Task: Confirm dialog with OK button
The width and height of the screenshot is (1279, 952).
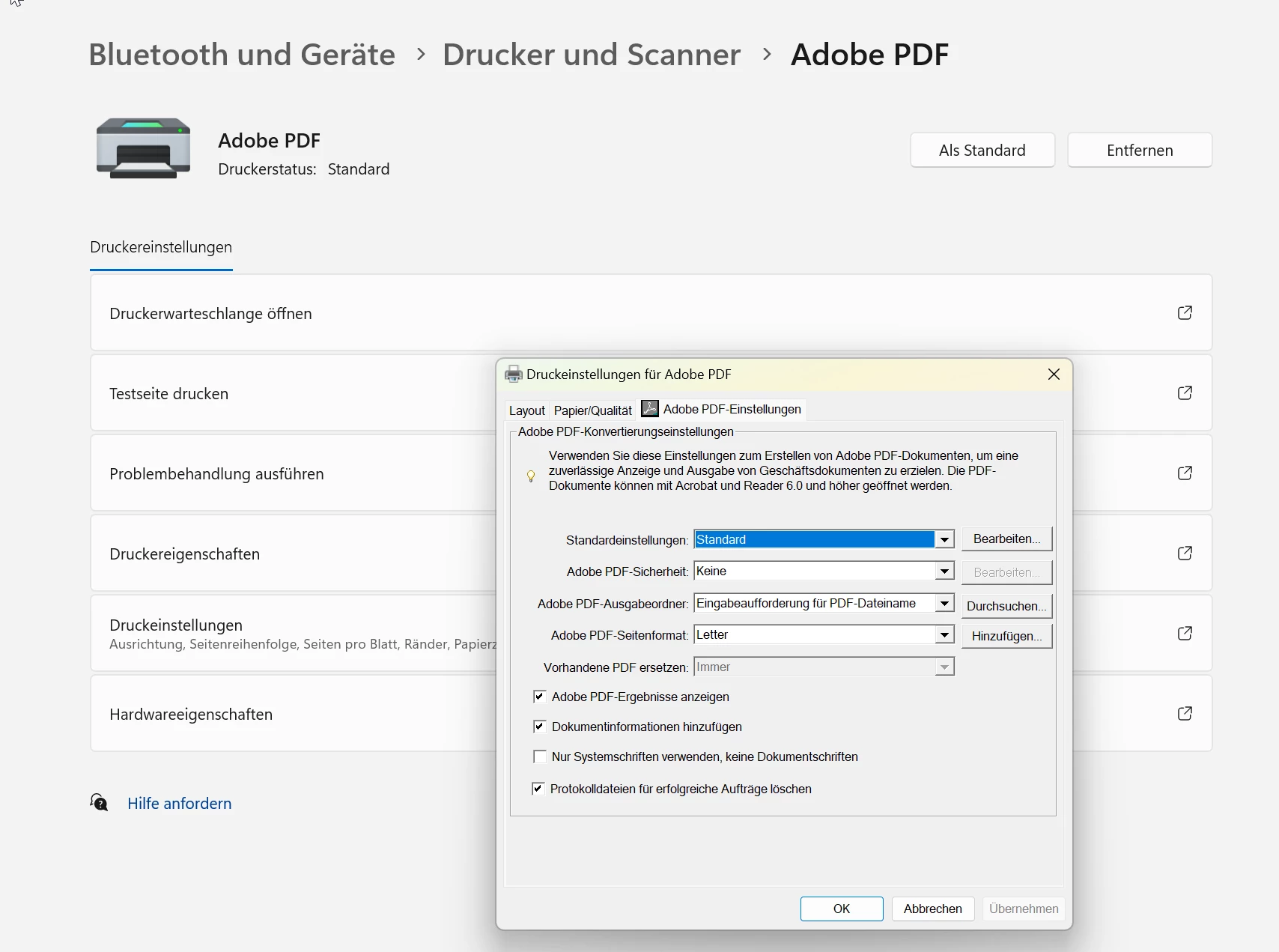Action: (x=842, y=909)
